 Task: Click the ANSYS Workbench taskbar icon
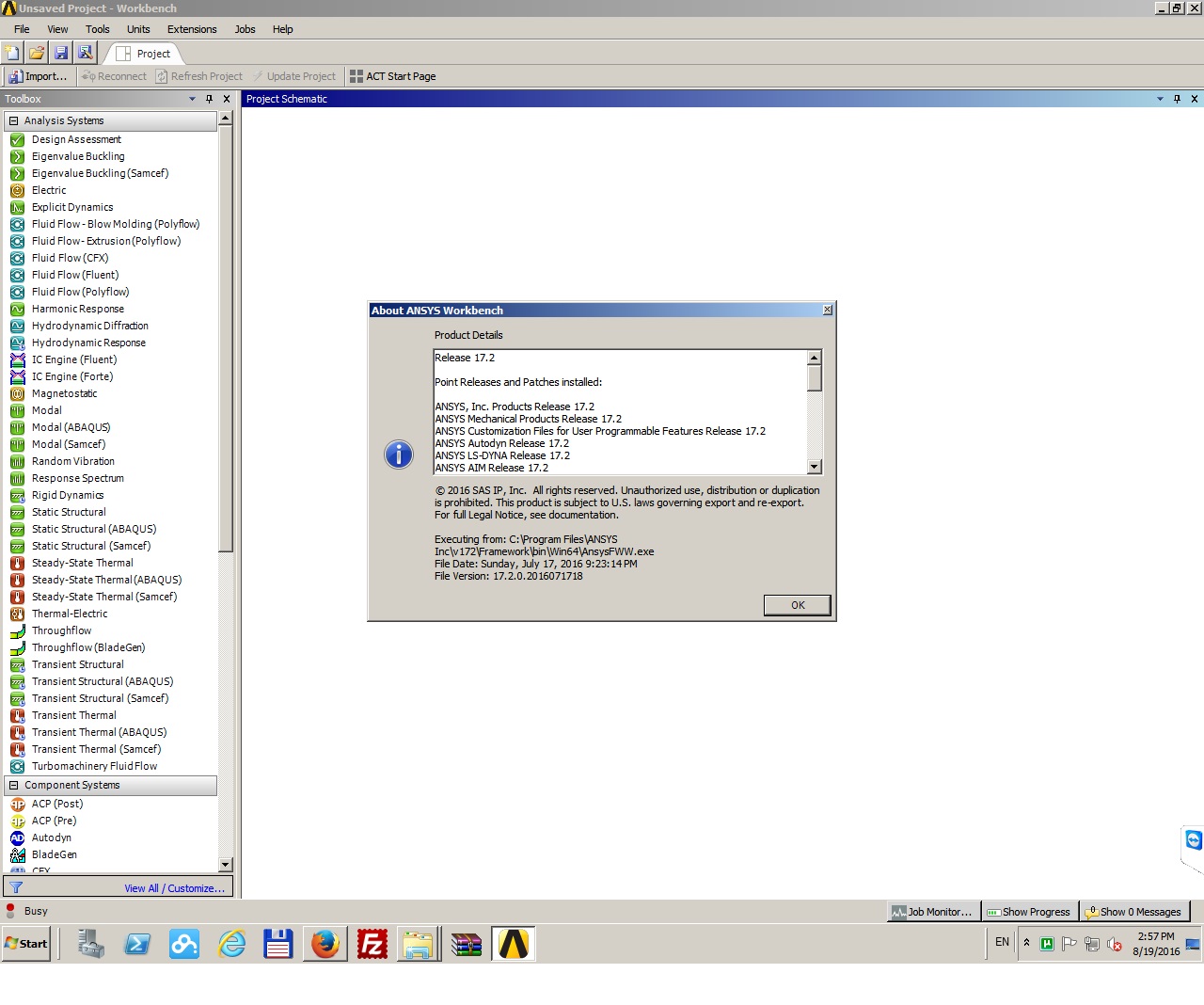click(x=514, y=943)
